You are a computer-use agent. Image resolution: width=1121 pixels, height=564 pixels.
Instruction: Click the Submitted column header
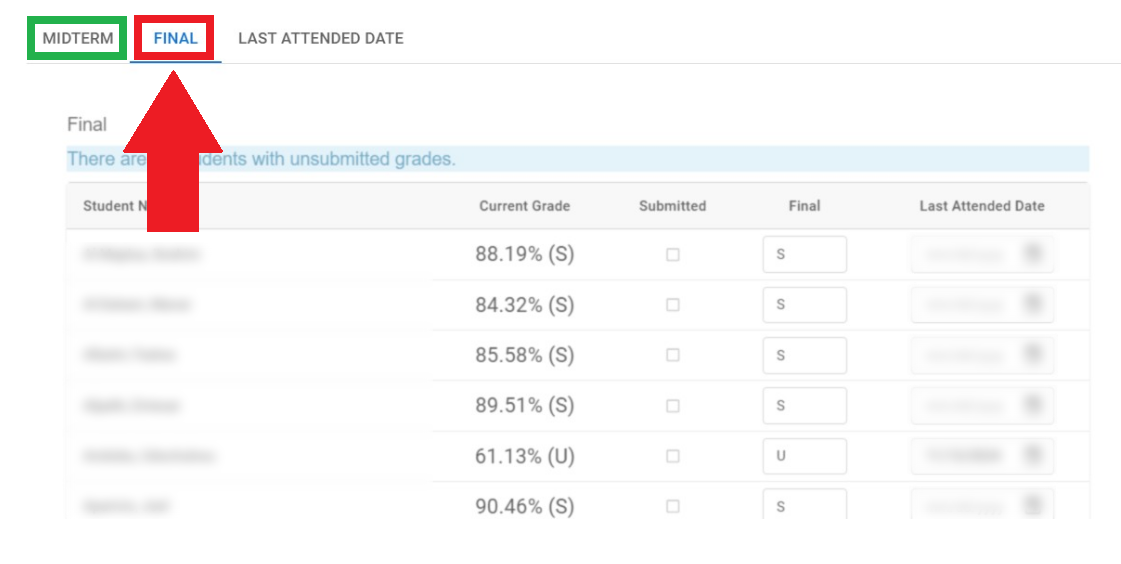pyautogui.click(x=673, y=206)
